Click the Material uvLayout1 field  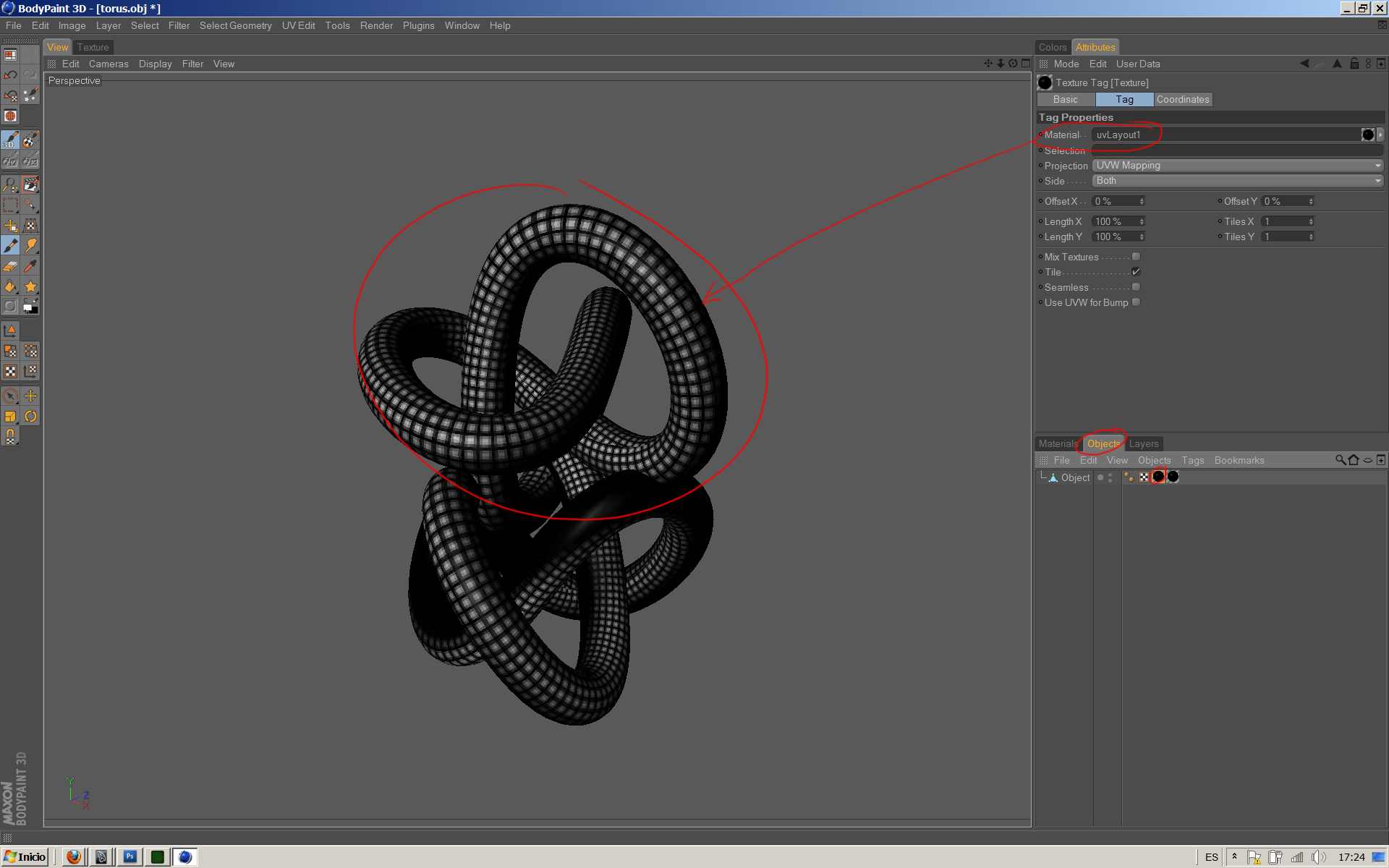coord(1223,135)
